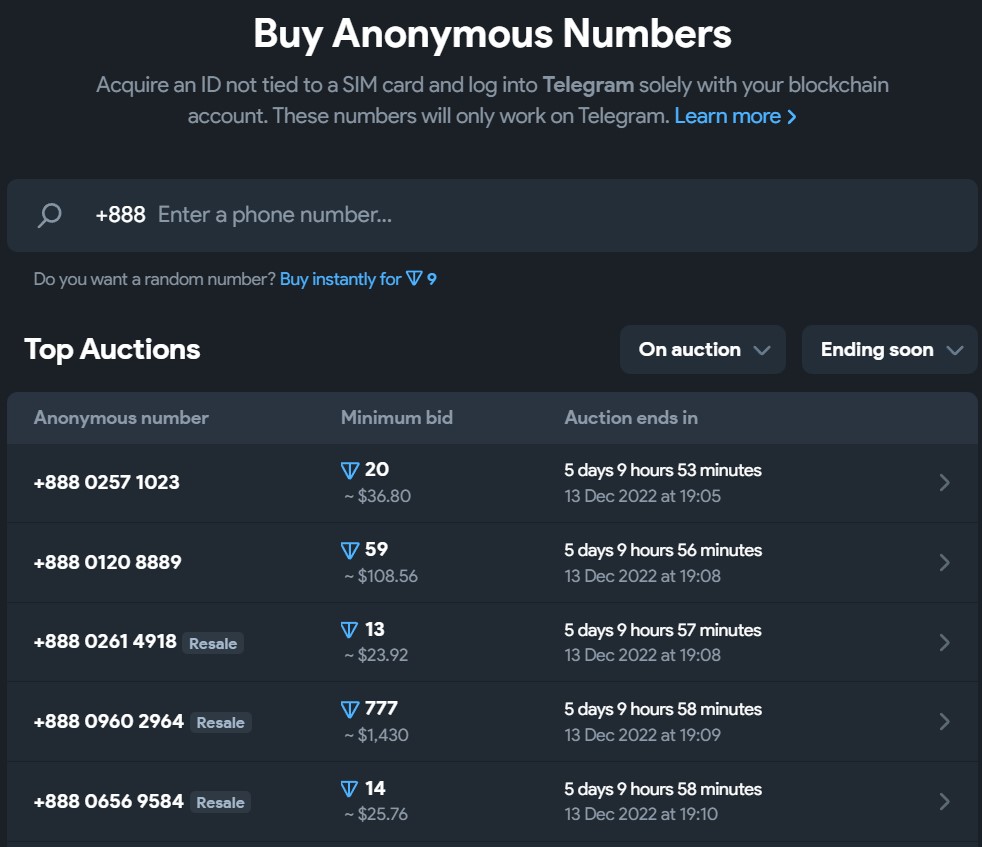Image resolution: width=982 pixels, height=847 pixels.
Task: Click the right chevron on +888 0656 9584 row
Action: coord(943,801)
